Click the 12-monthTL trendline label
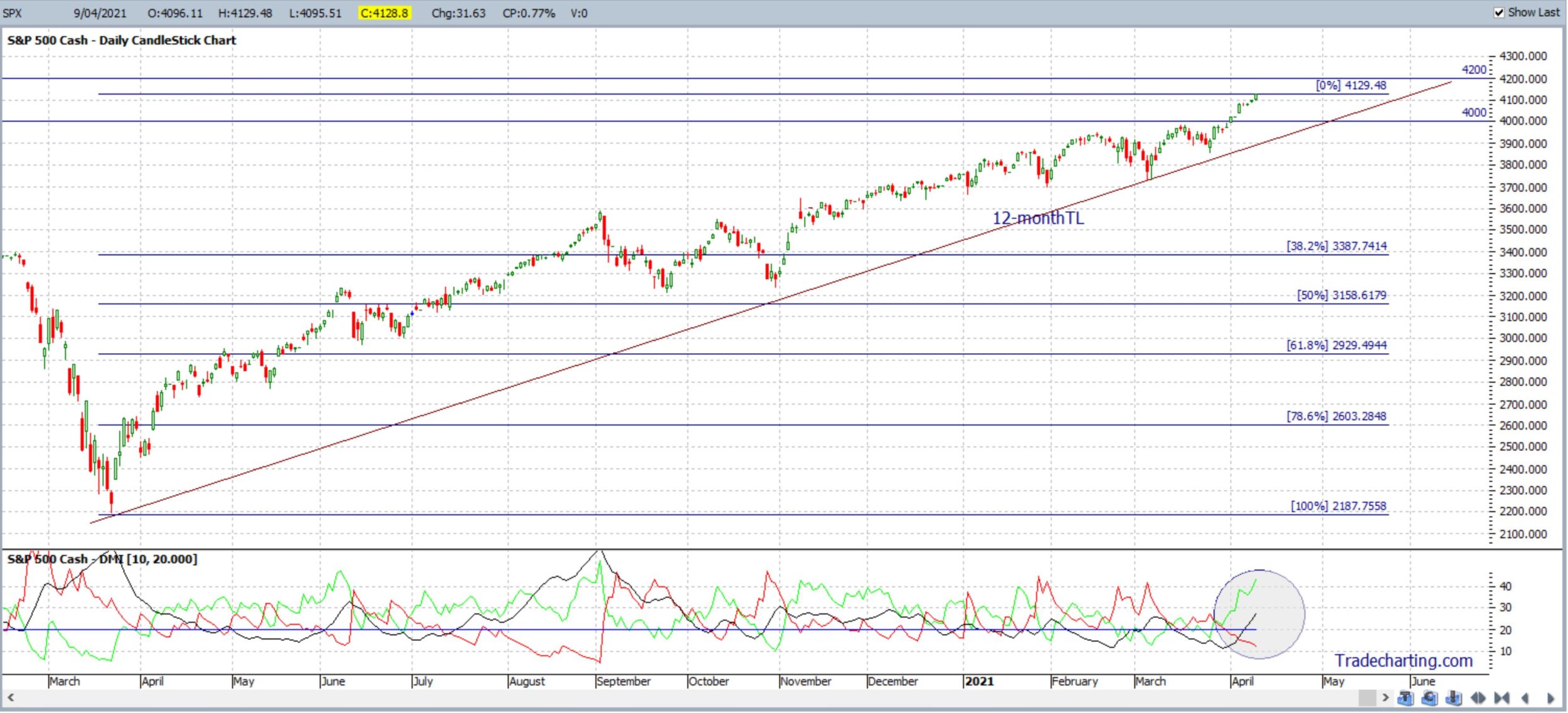The height and width of the screenshot is (713, 1568). [x=1038, y=218]
